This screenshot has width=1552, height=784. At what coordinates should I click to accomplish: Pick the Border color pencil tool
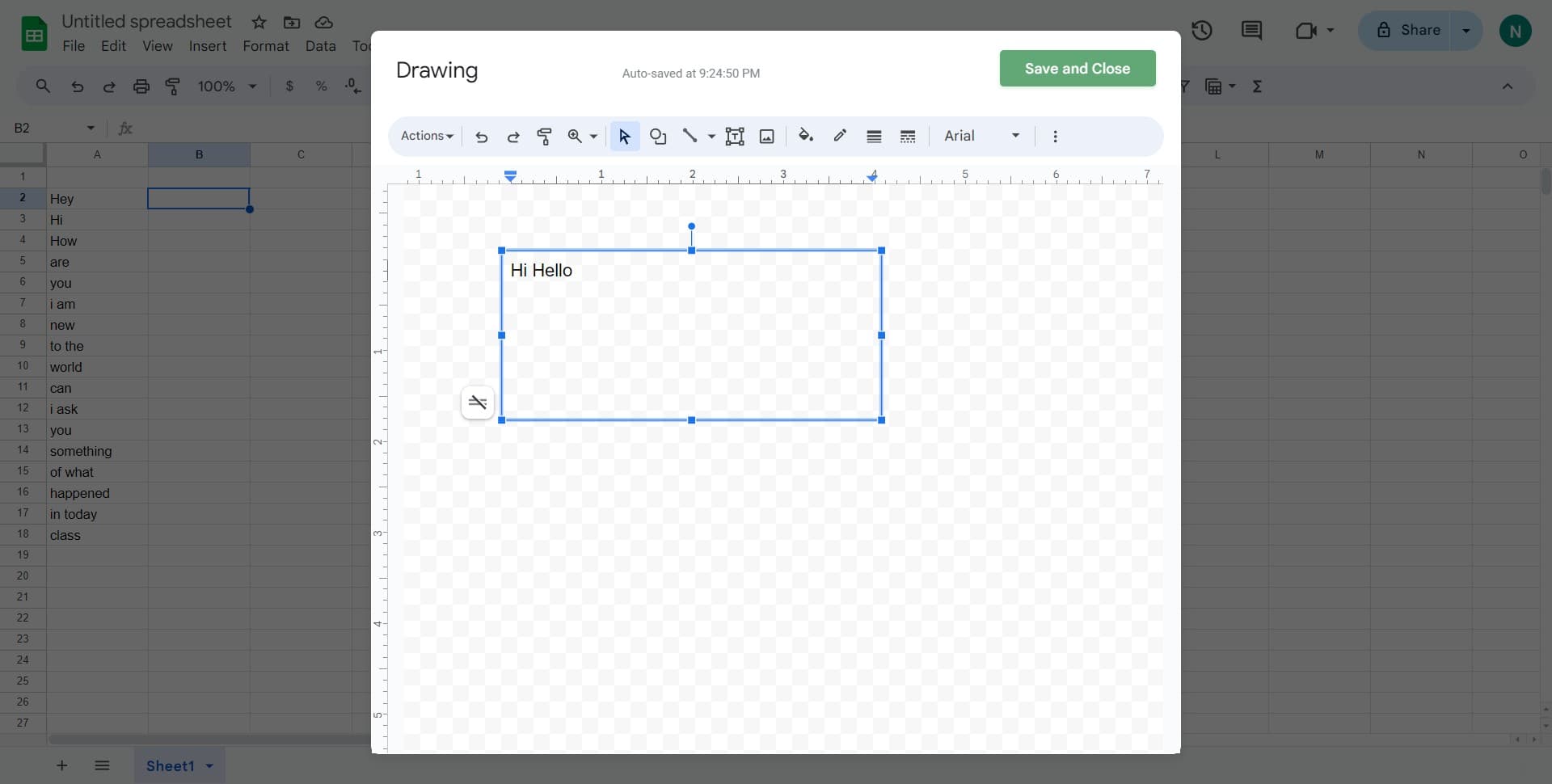pyautogui.click(x=840, y=136)
